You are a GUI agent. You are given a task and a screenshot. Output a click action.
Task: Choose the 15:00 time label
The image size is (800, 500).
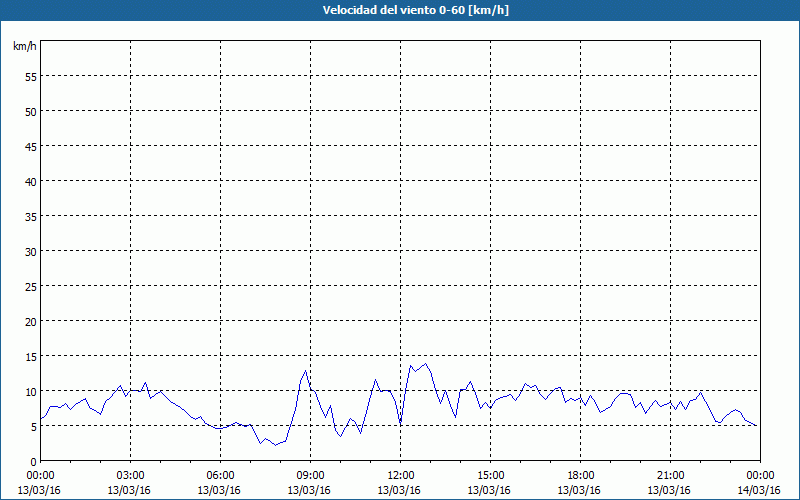(x=490, y=475)
